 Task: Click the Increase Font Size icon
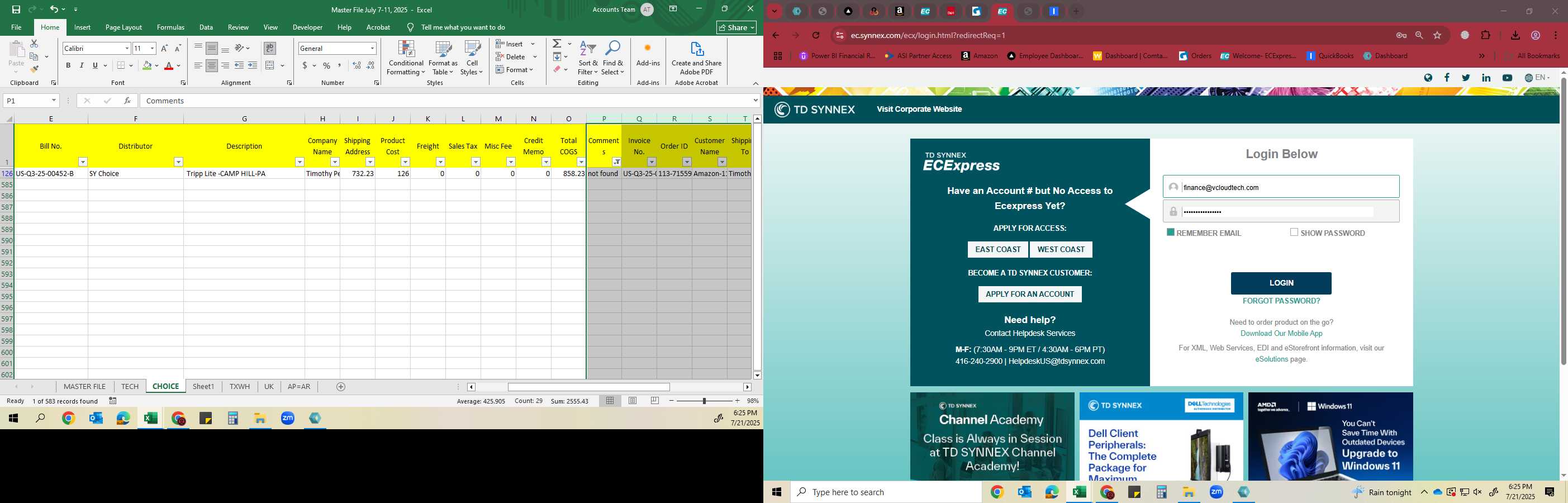point(164,48)
